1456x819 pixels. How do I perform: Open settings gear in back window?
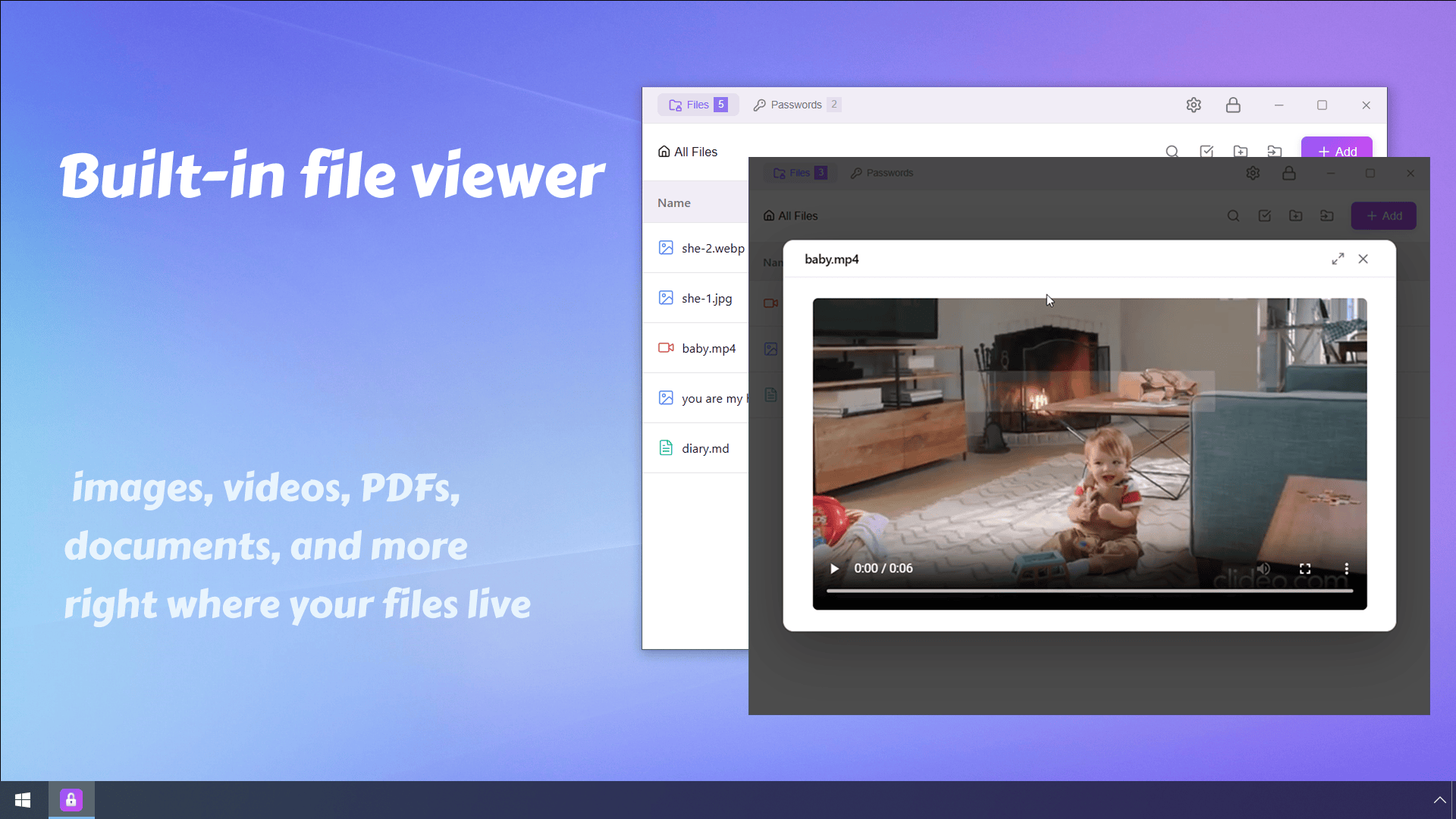pyautogui.click(x=1194, y=105)
